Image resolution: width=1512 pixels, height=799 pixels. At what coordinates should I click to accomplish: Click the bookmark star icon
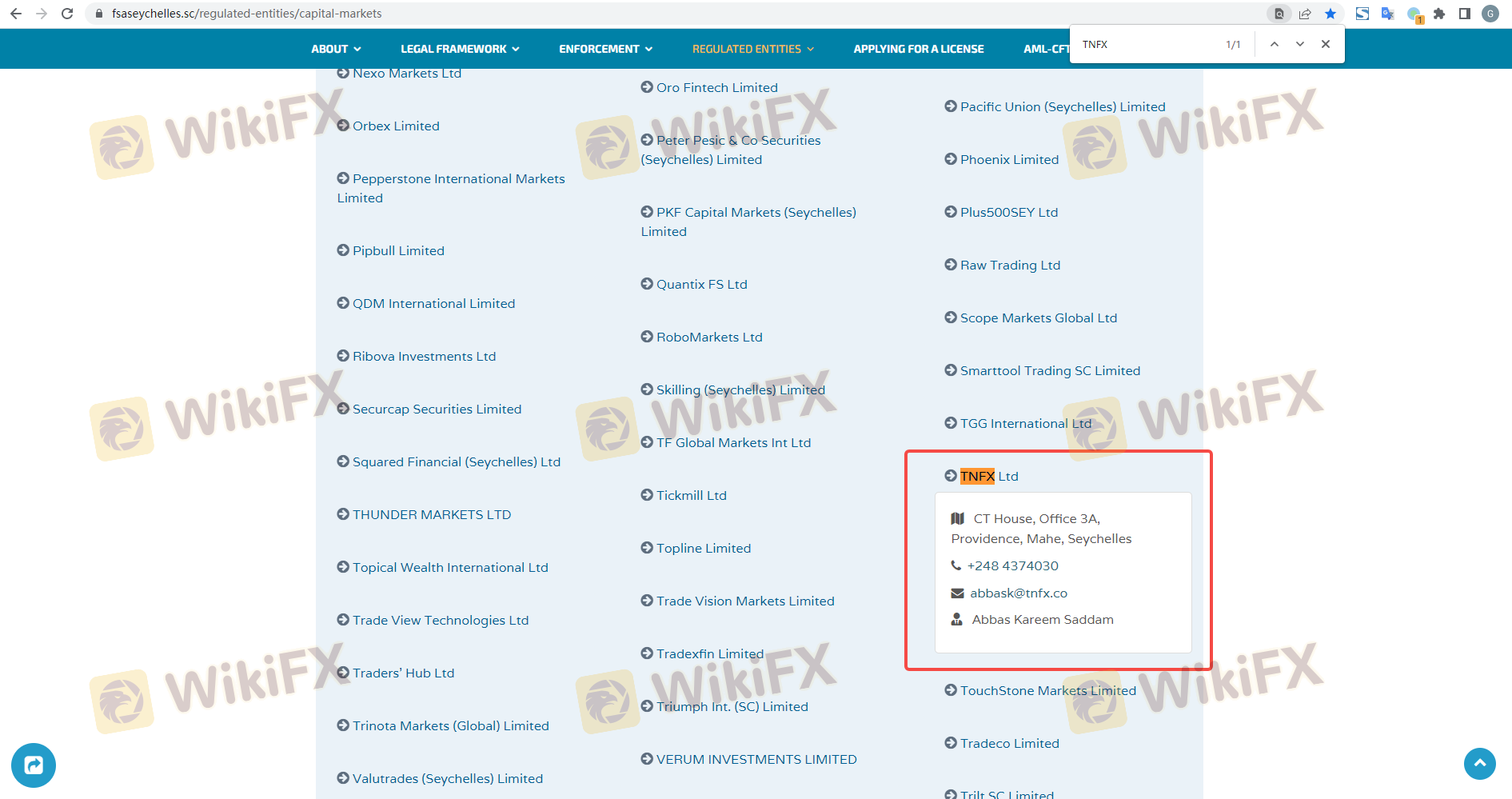pos(1330,14)
